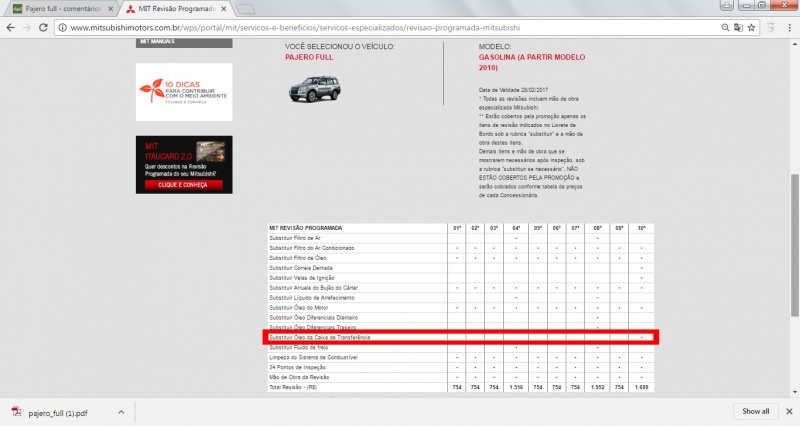
Task: Click the MIT Manuais sidebar item
Action: pyautogui.click(x=184, y=43)
